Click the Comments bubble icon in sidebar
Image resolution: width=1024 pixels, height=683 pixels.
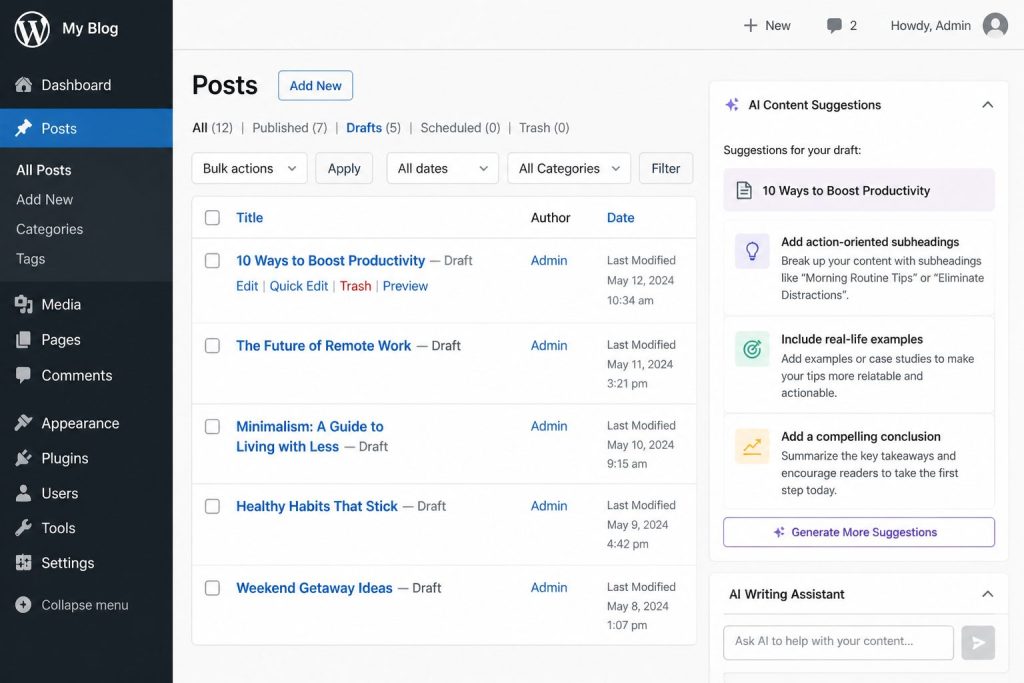tap(24, 375)
